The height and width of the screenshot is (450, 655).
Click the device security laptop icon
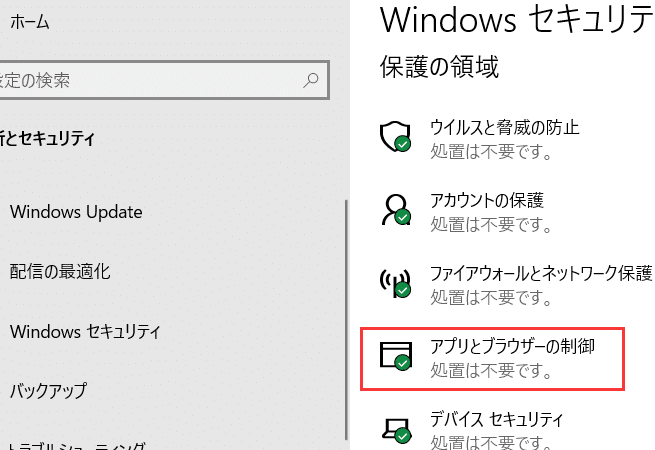[x=395, y=427]
